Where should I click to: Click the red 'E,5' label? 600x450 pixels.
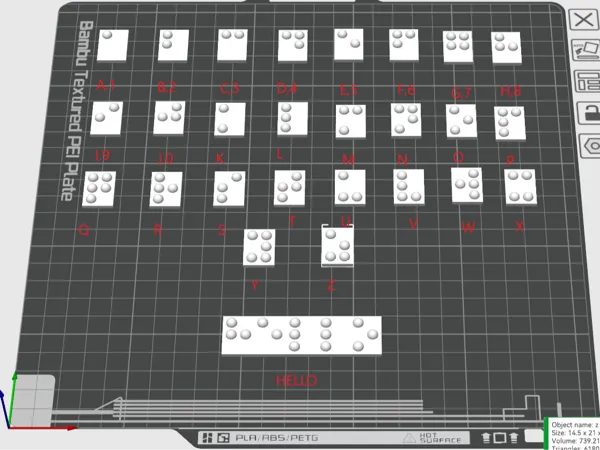pyautogui.click(x=349, y=90)
